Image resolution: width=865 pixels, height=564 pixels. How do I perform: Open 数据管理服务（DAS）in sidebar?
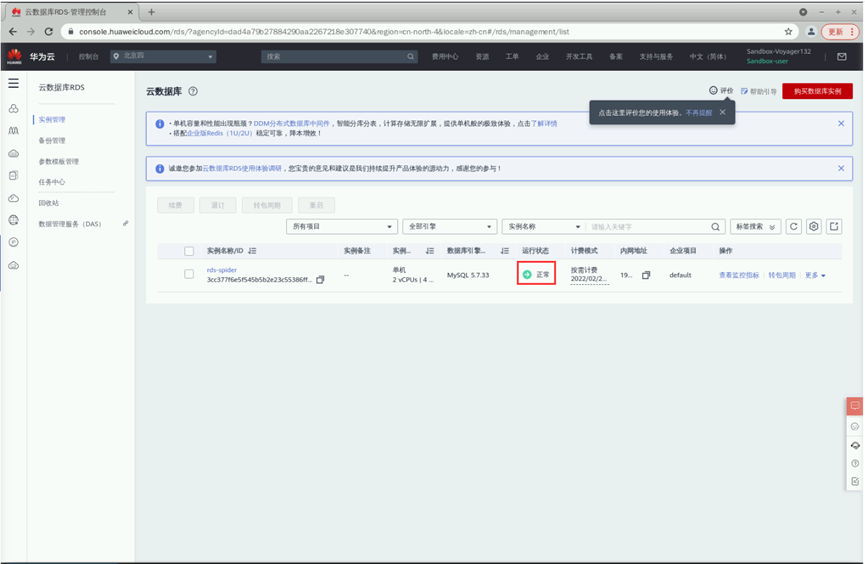pyautogui.click(x=70, y=224)
